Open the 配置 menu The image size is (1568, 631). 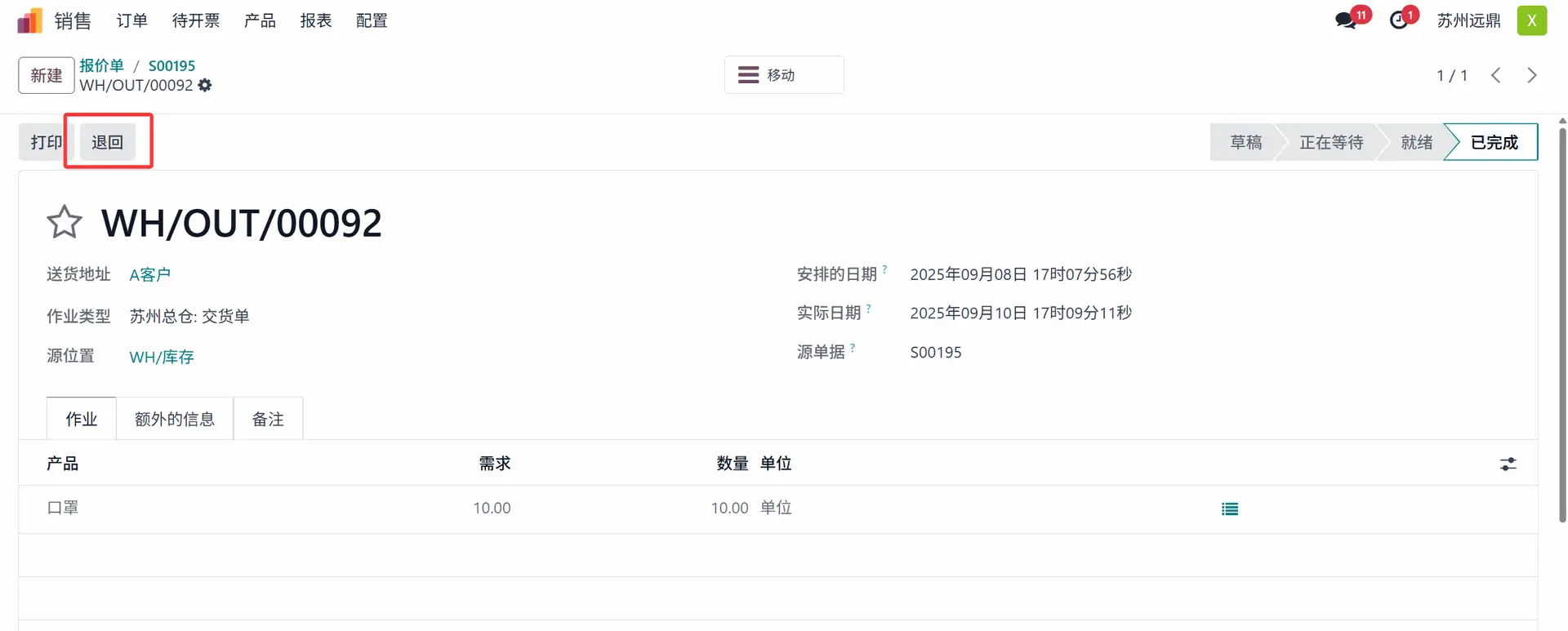[x=372, y=20]
